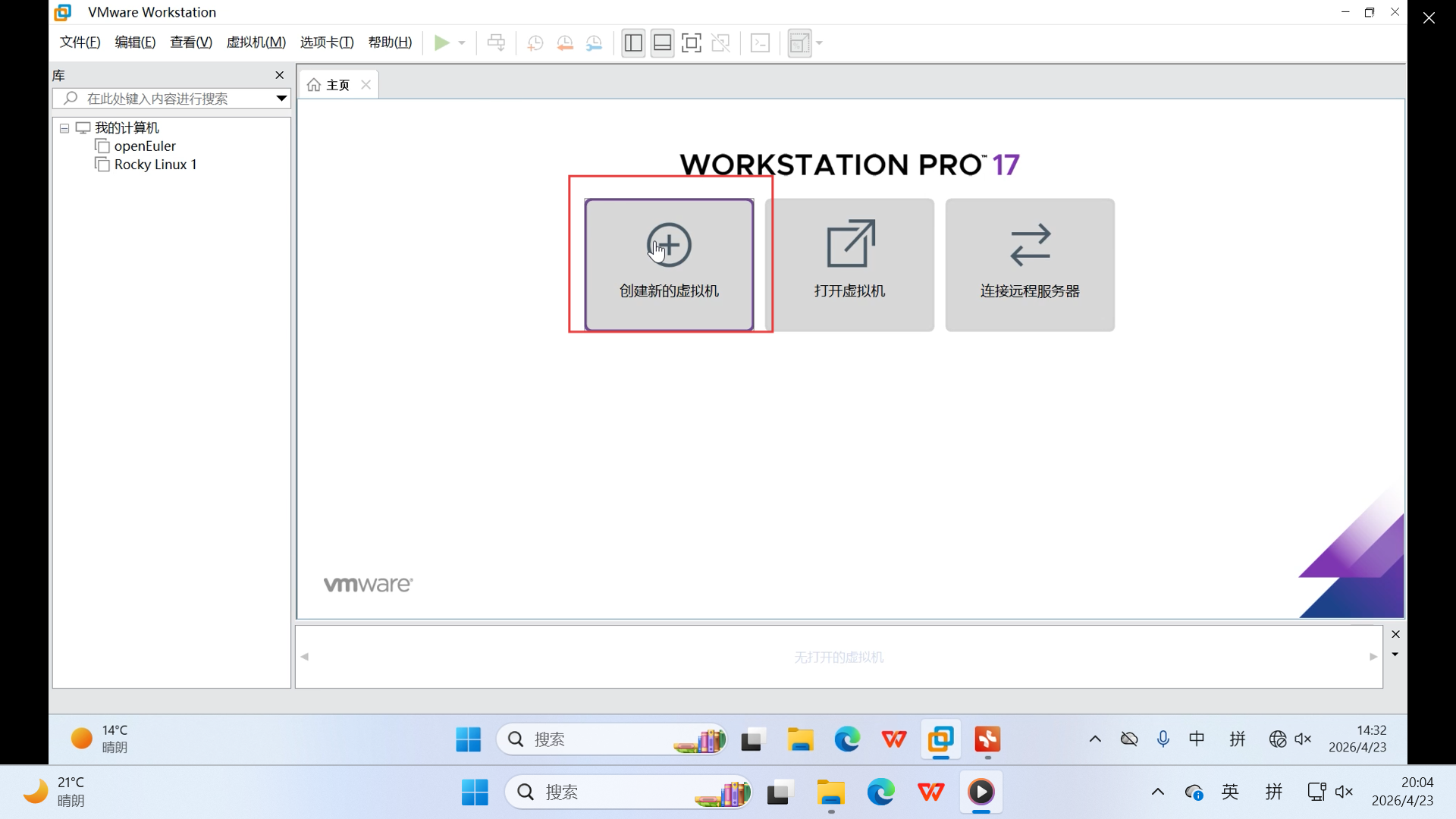Click the green Power On play button
The image size is (1456, 819).
[441, 43]
